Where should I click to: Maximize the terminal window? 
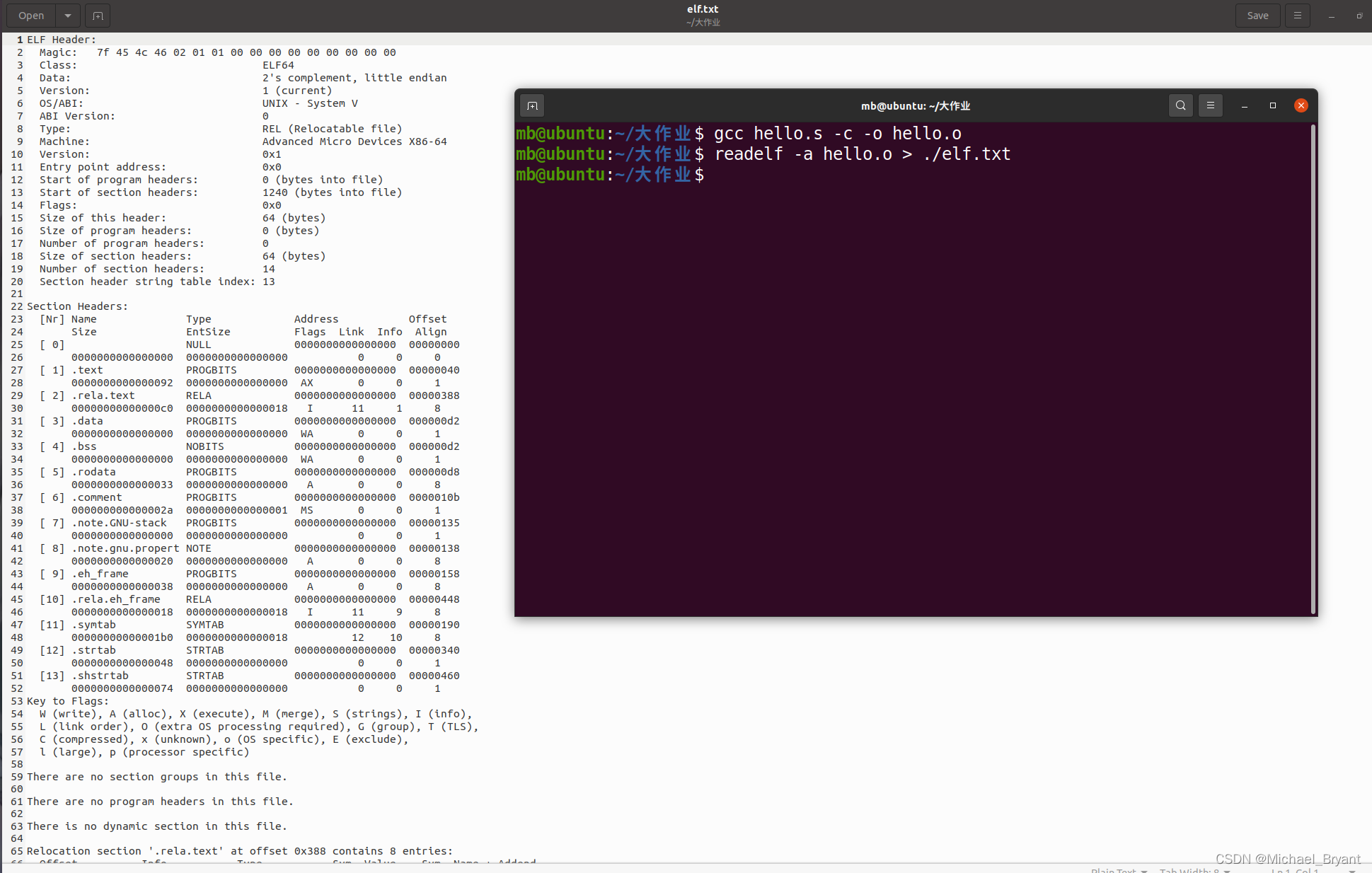(x=1272, y=105)
